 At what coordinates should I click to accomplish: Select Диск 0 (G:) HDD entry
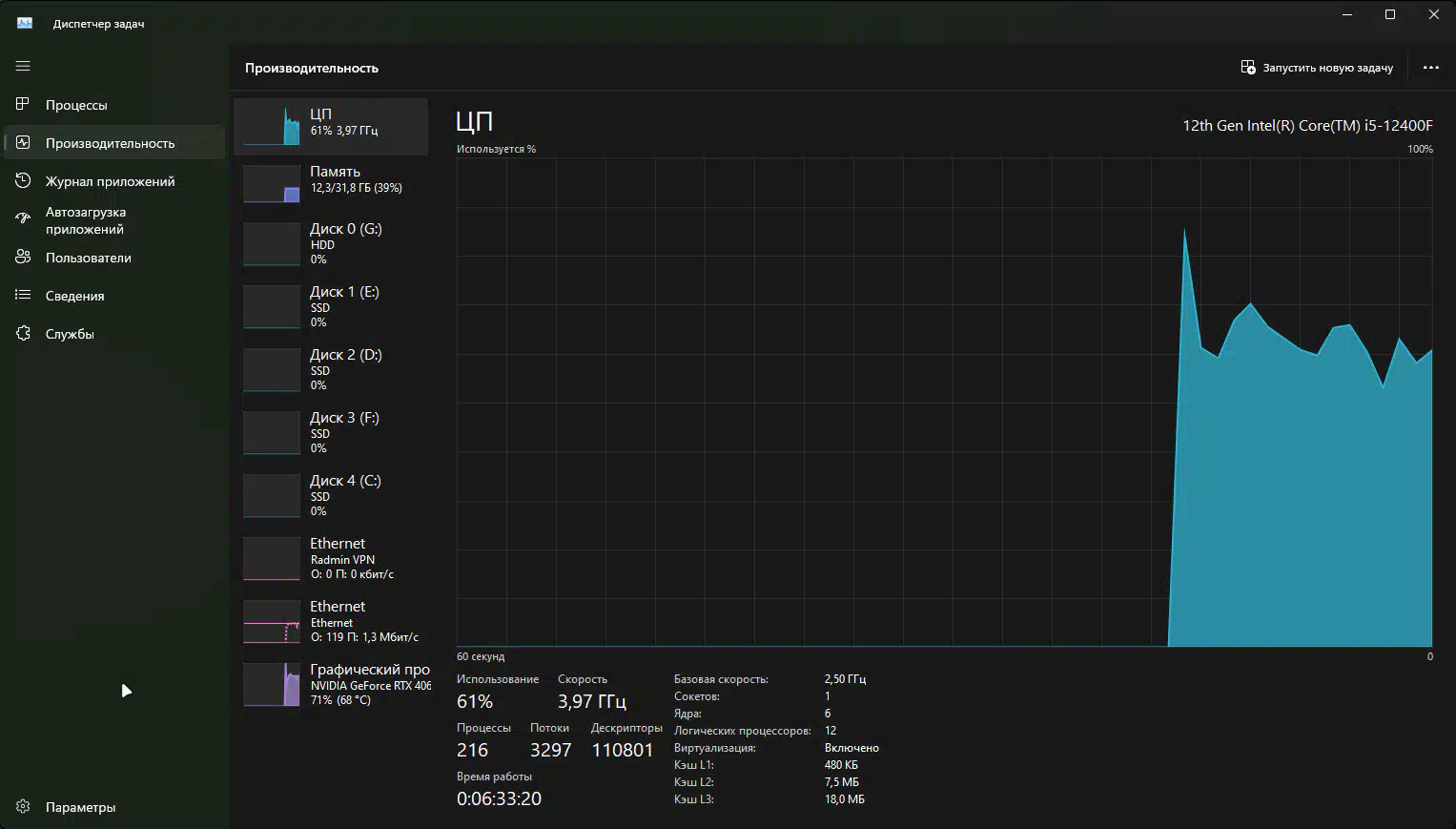click(331, 243)
